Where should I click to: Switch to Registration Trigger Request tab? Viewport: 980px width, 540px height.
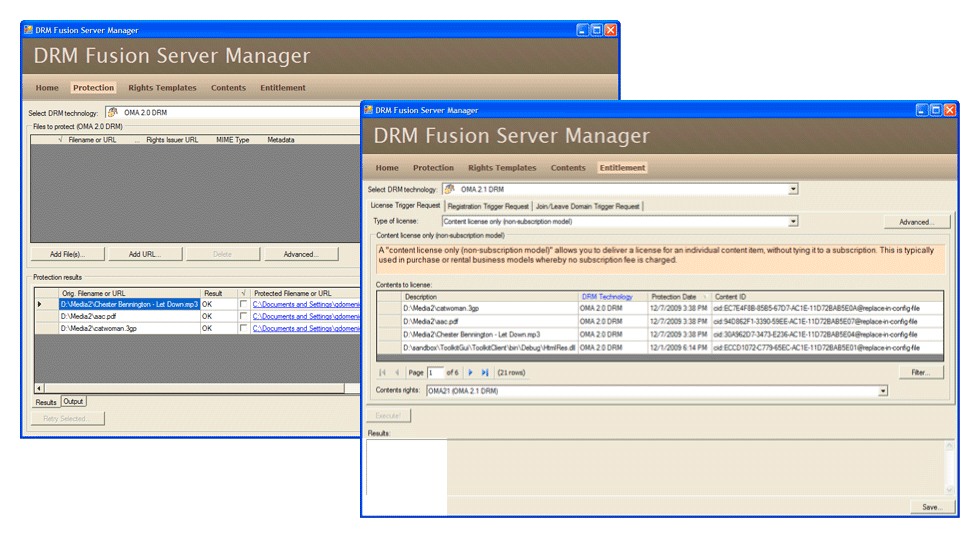488,206
